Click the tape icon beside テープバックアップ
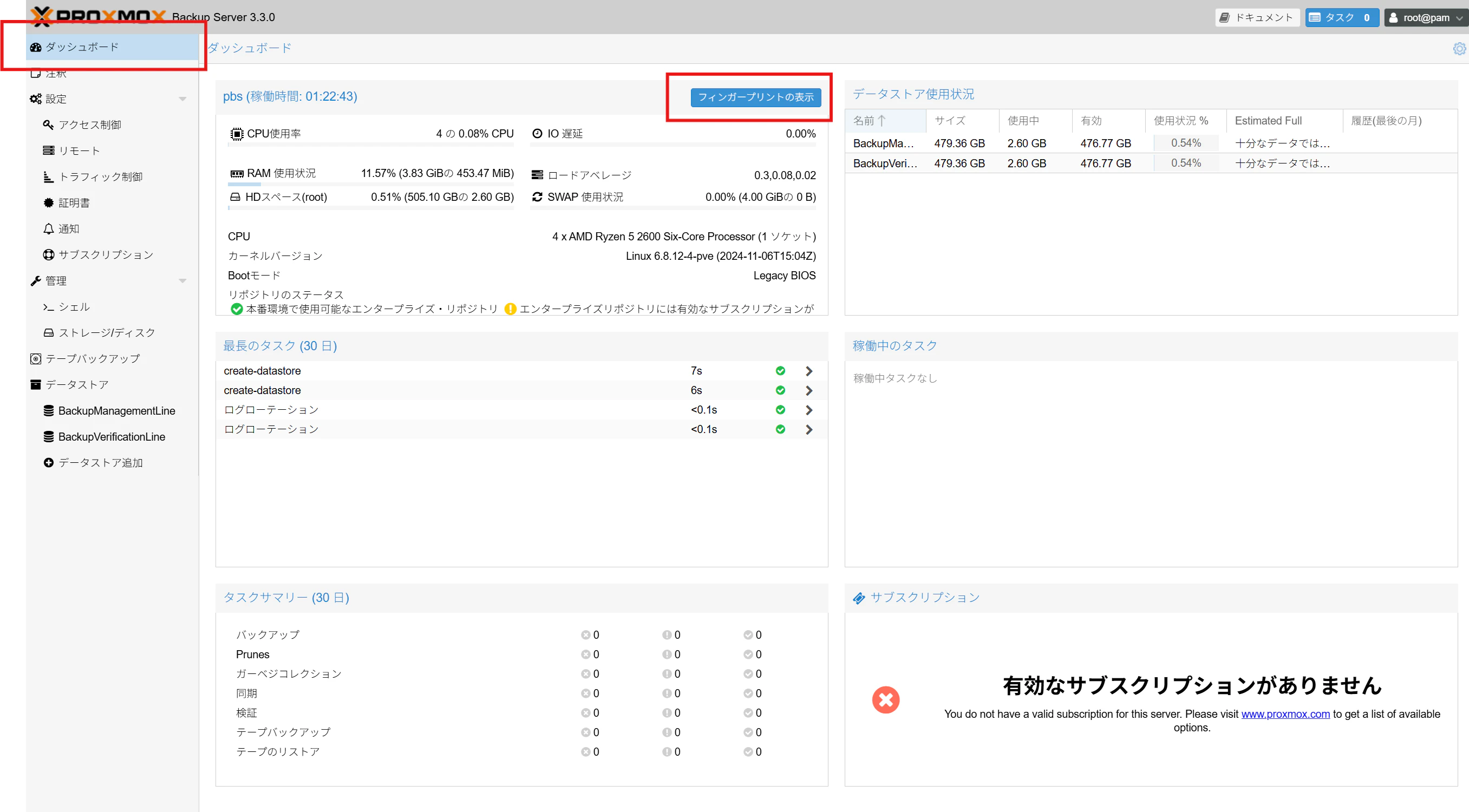 click(35, 359)
